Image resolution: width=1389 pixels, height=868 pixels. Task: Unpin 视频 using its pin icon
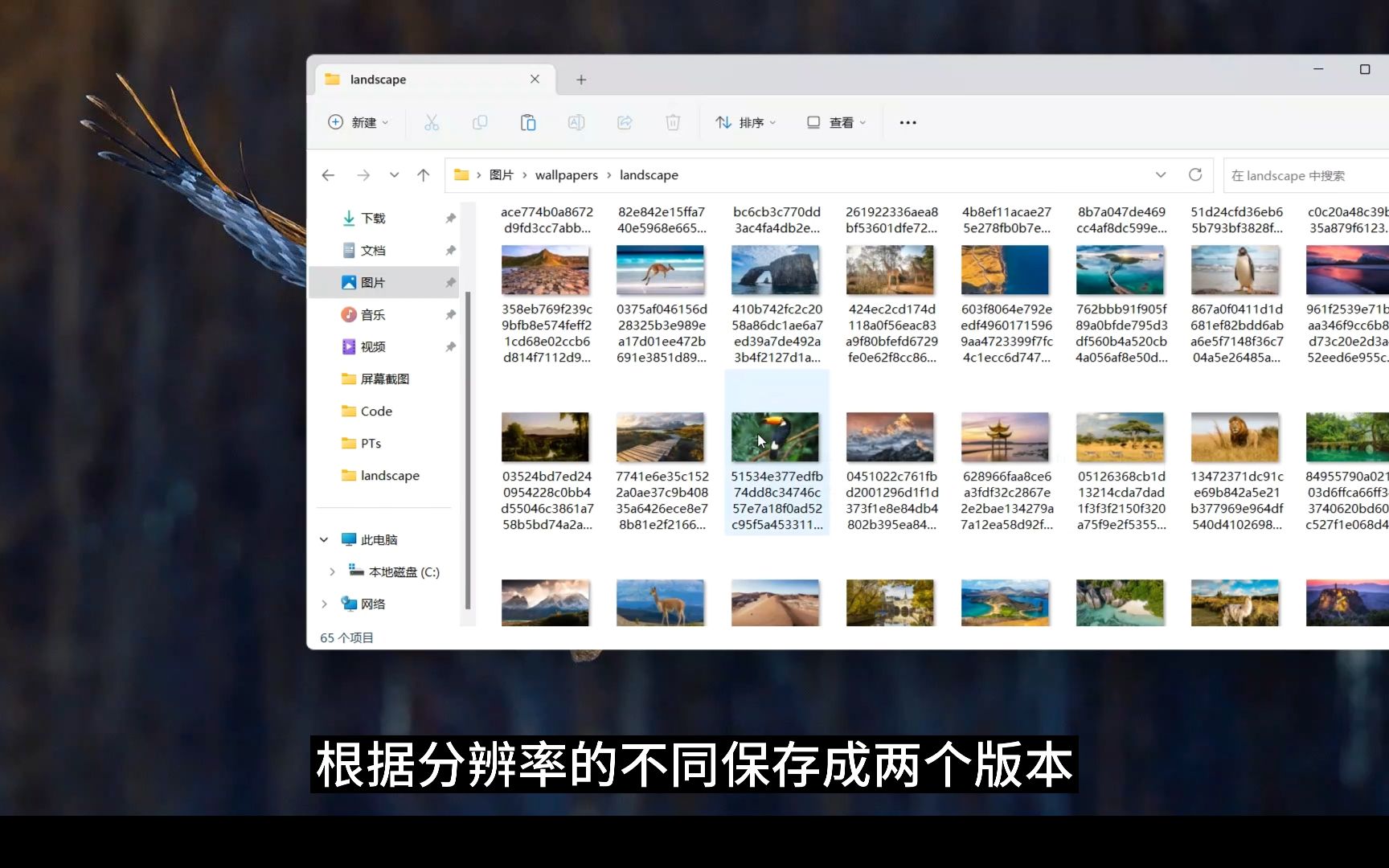(x=450, y=346)
